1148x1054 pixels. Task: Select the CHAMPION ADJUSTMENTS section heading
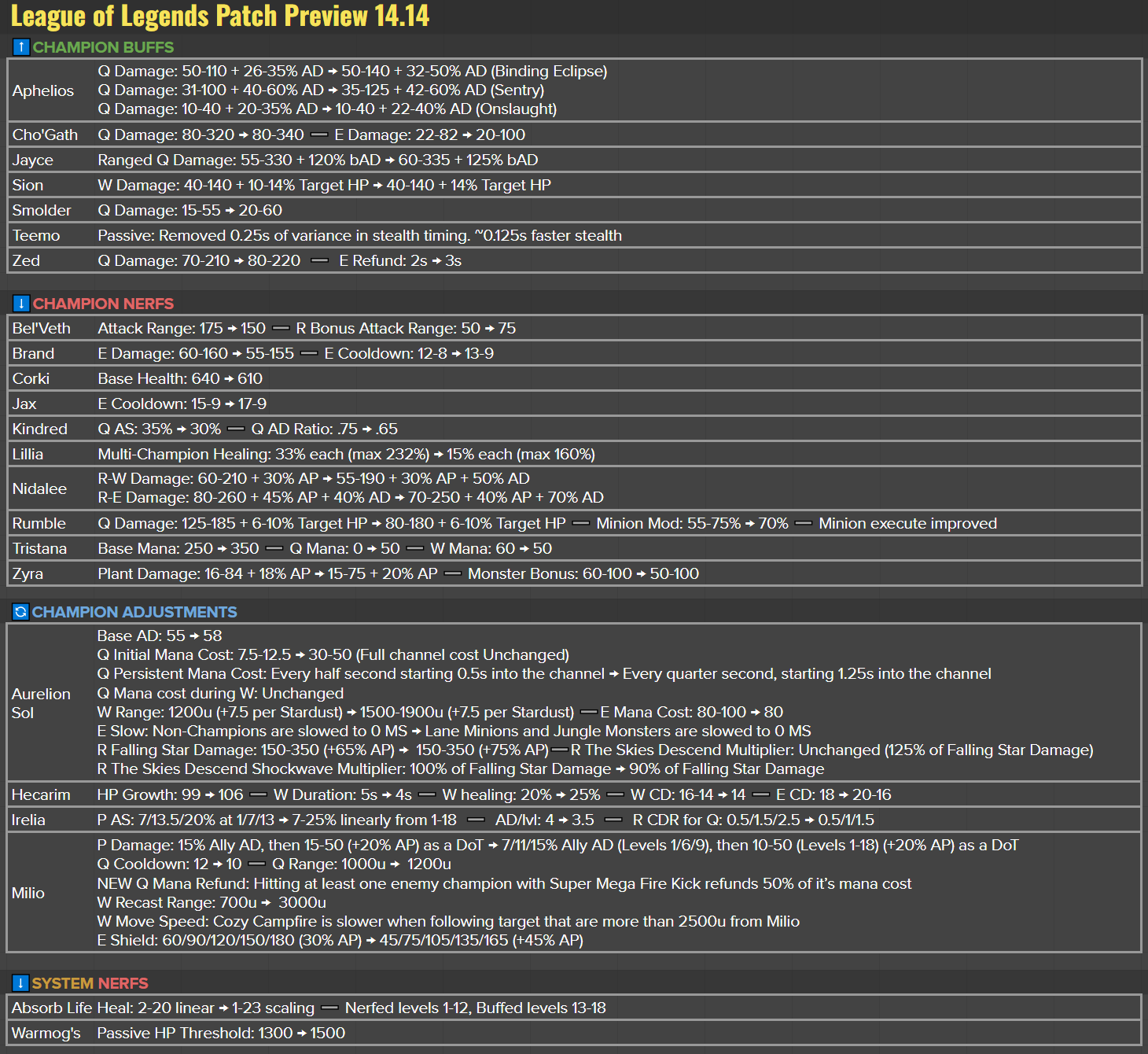click(x=134, y=612)
